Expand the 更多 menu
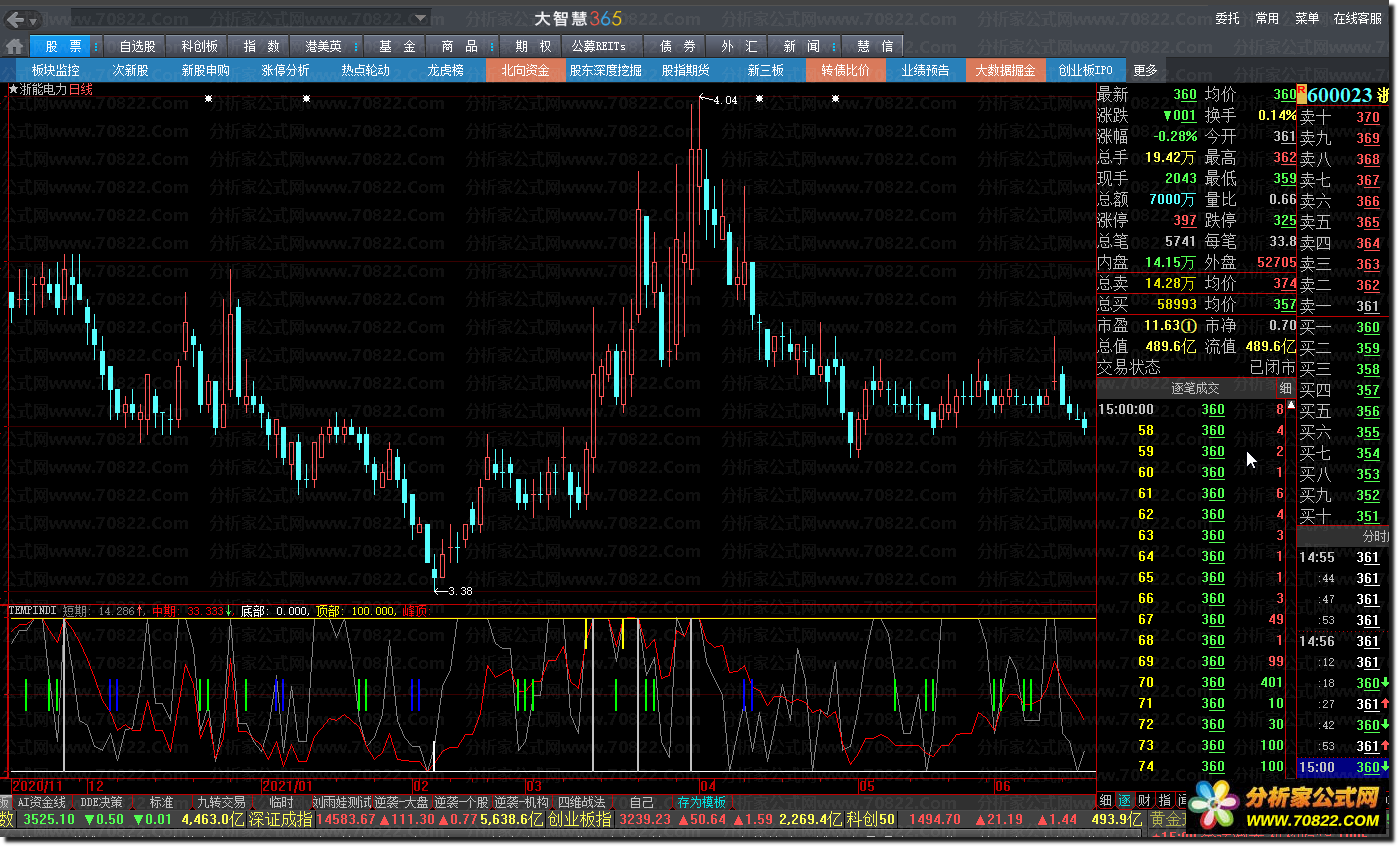1399x846 pixels. click(x=1145, y=70)
